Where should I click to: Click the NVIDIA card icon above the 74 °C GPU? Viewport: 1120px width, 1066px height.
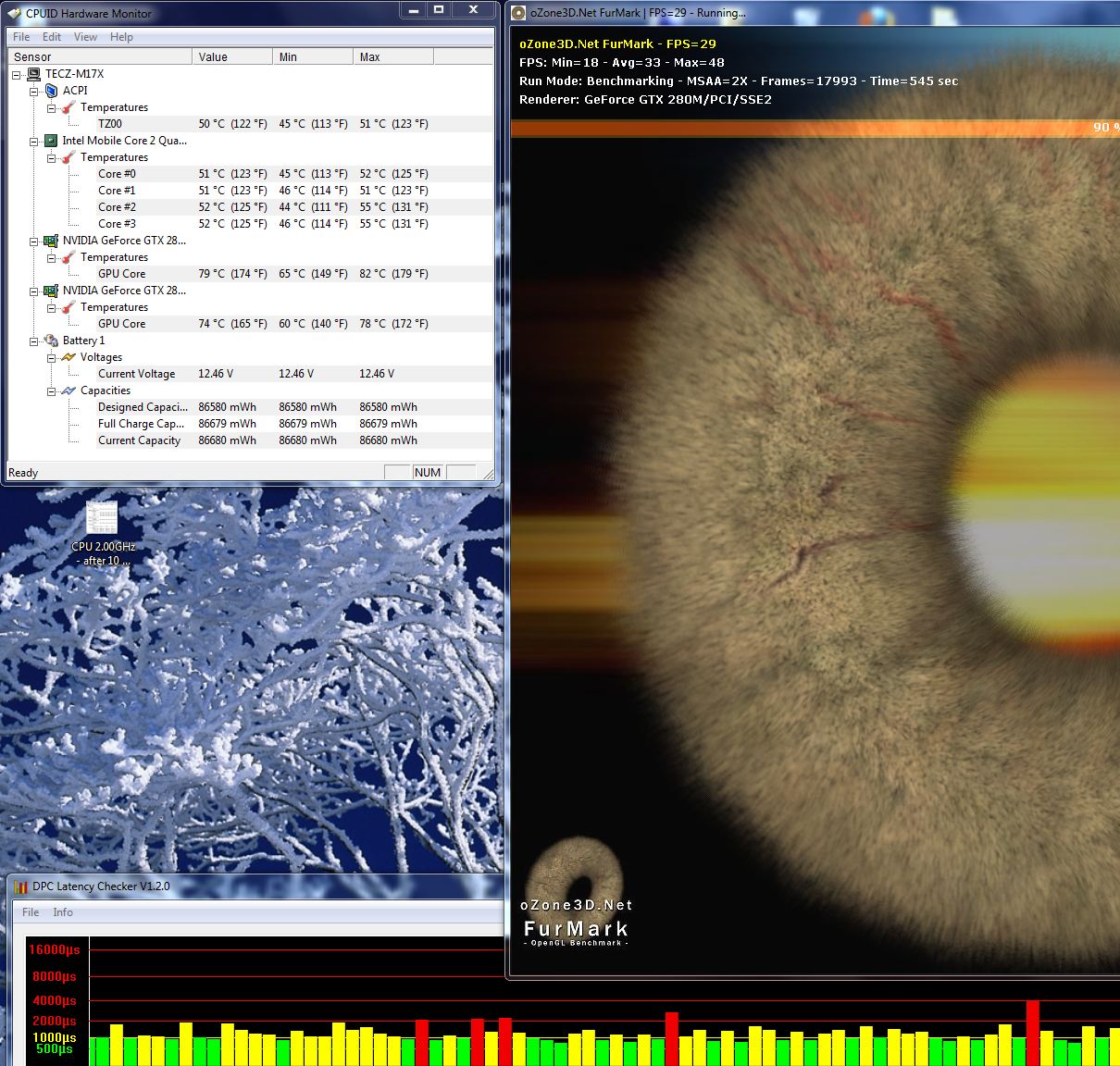pos(51,291)
